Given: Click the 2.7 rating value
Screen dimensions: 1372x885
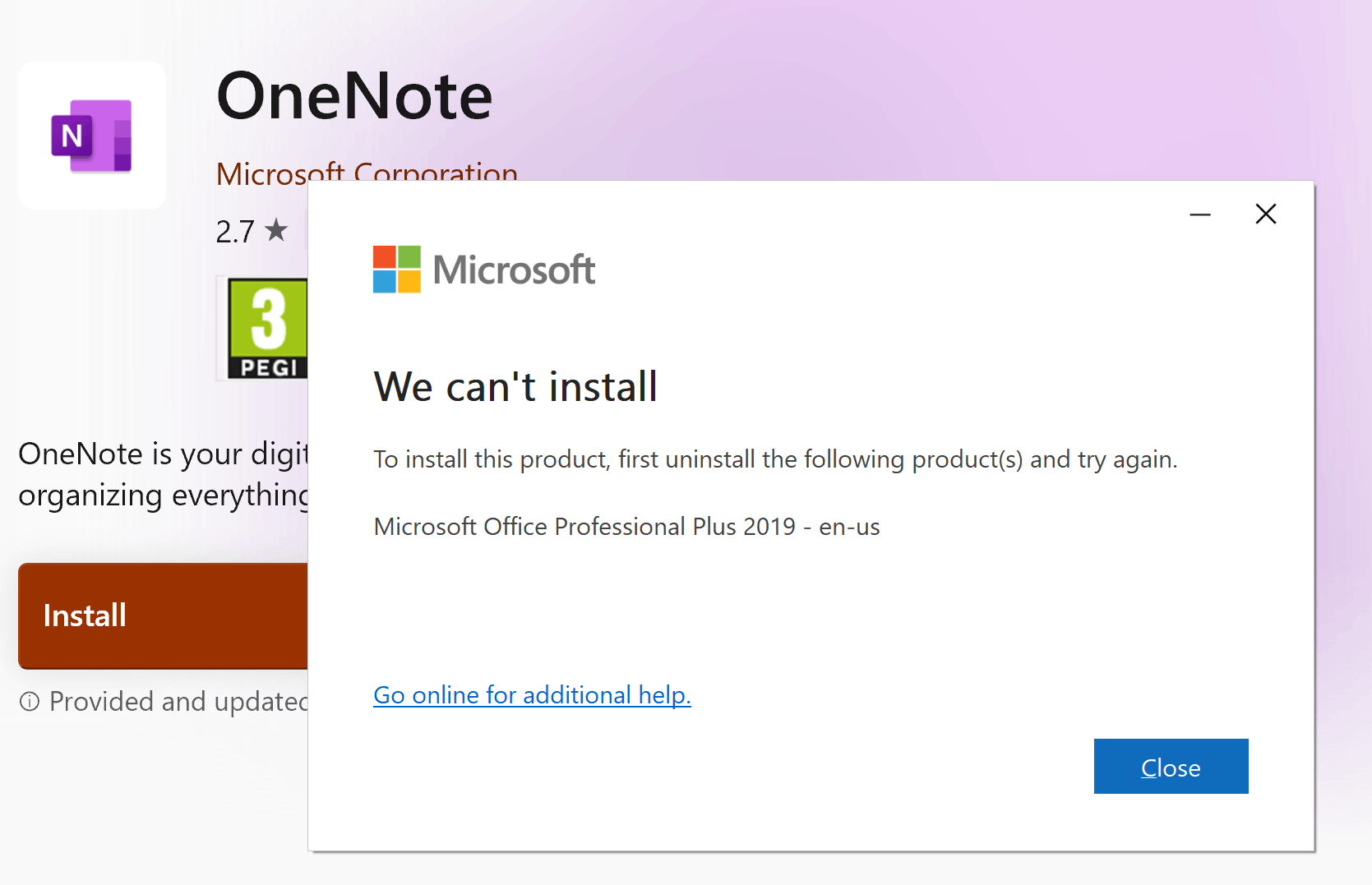Looking at the screenshot, I should point(234,230).
